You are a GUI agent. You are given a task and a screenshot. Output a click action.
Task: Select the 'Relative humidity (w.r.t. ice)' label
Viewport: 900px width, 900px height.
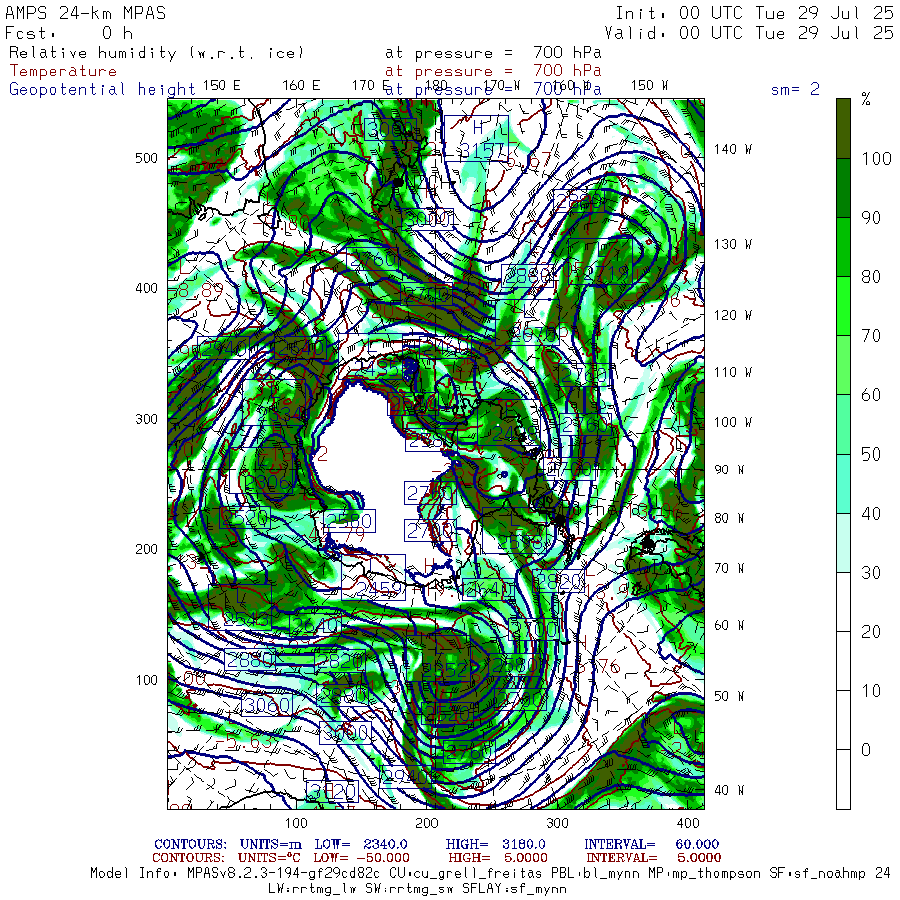(x=156, y=53)
